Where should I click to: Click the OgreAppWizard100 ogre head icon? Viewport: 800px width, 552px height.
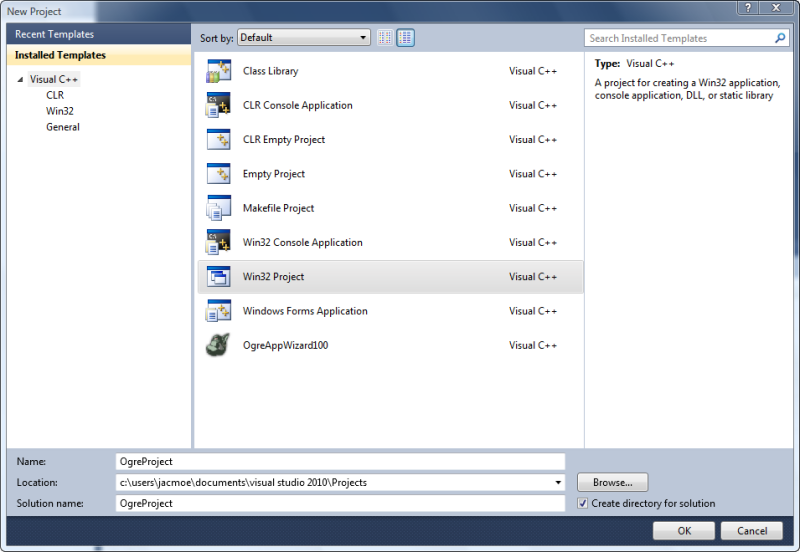(x=218, y=345)
